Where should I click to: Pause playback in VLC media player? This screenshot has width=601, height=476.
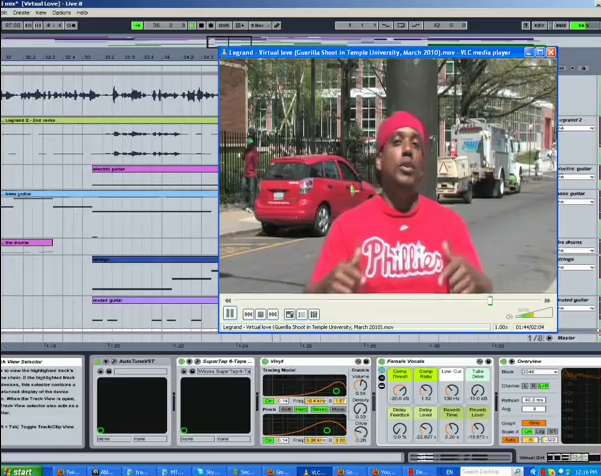coord(230,314)
